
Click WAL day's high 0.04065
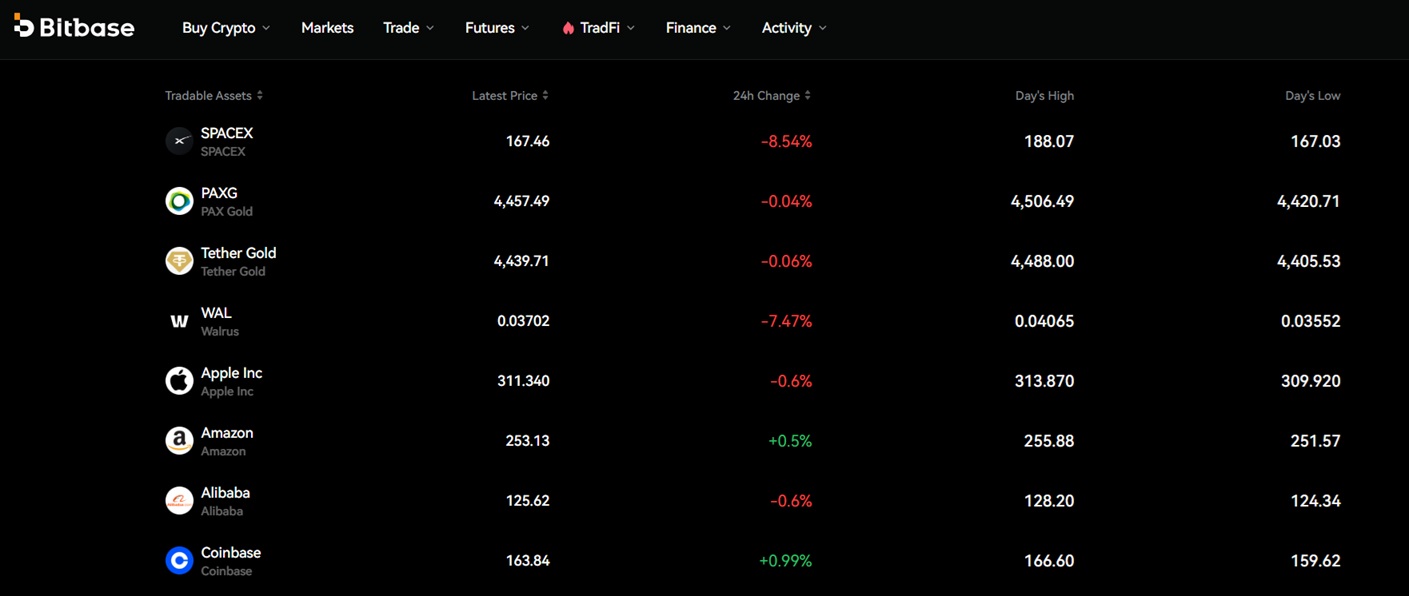(1044, 321)
